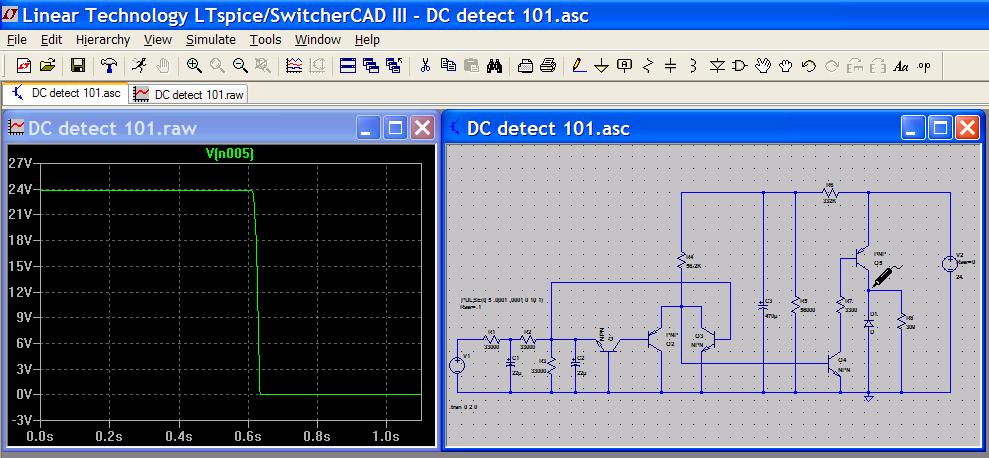Place a capacitor from the toolbar

pos(670,65)
